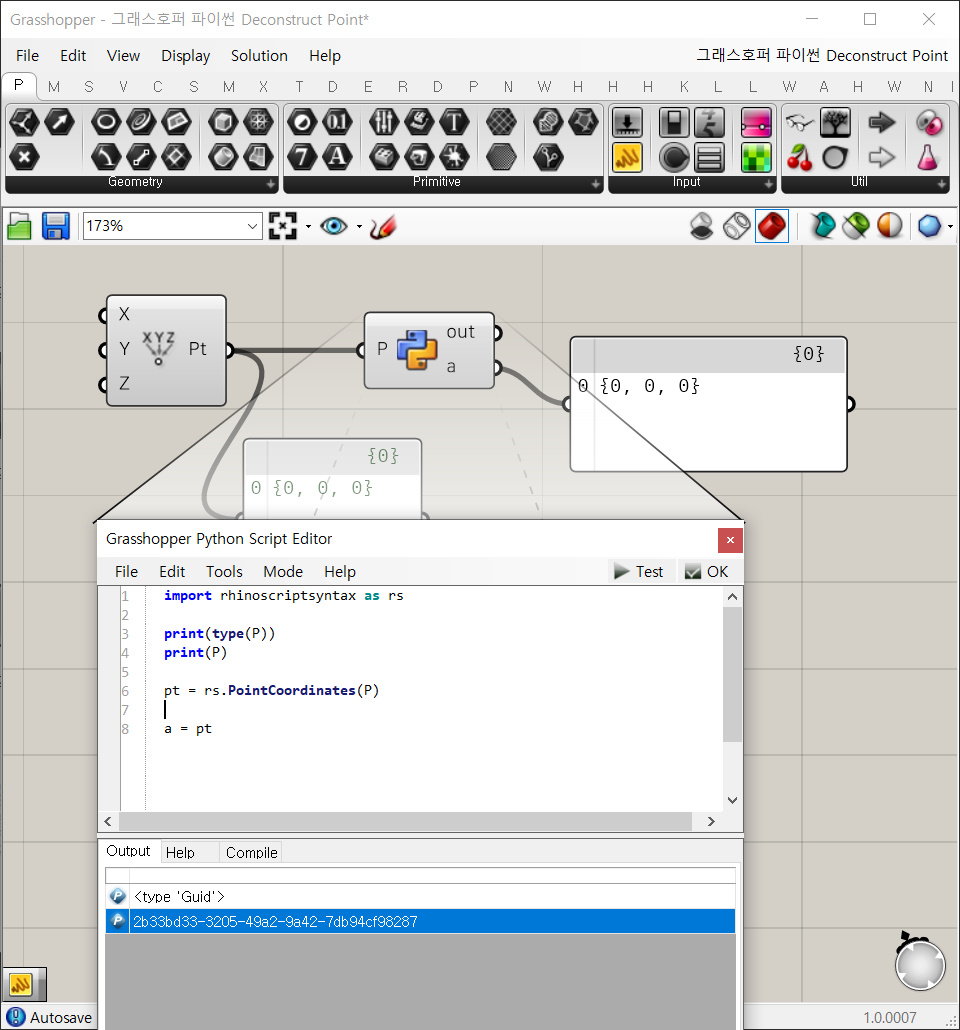Open the named views eye icon
The width and height of the screenshot is (960, 1030).
click(x=334, y=227)
